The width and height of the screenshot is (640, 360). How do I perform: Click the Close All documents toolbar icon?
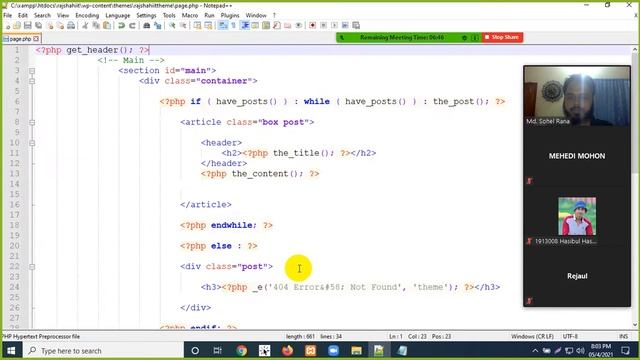pyautogui.click(x=60, y=26)
